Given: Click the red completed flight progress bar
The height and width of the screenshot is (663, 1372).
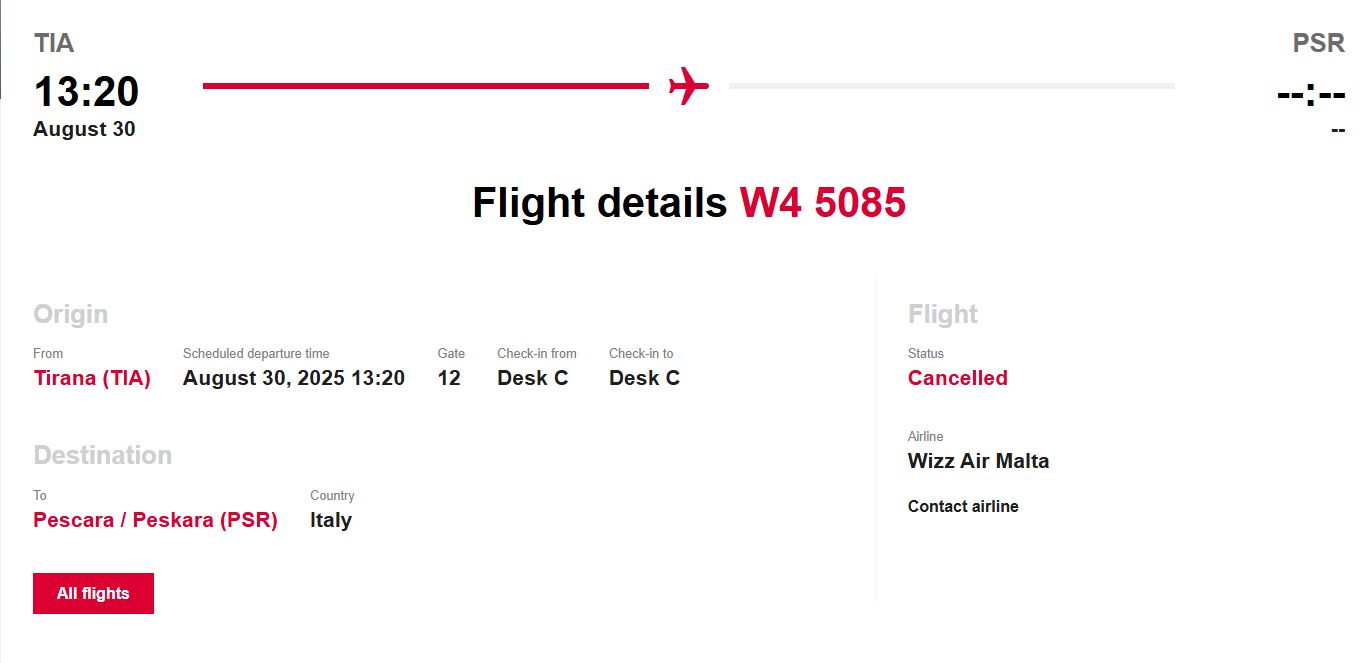Looking at the screenshot, I should pos(425,86).
